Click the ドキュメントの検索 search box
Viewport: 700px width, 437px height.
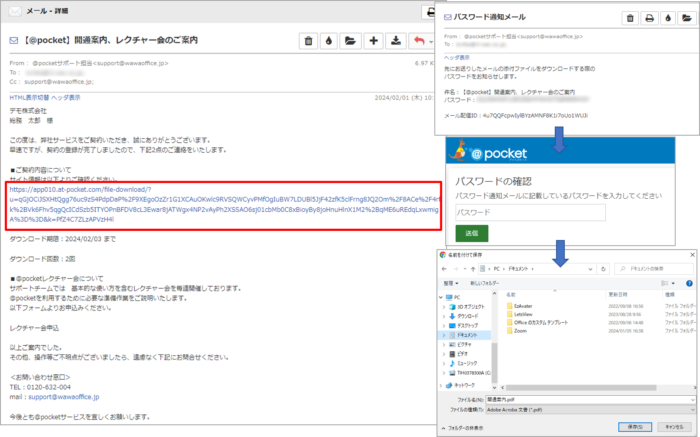click(654, 269)
